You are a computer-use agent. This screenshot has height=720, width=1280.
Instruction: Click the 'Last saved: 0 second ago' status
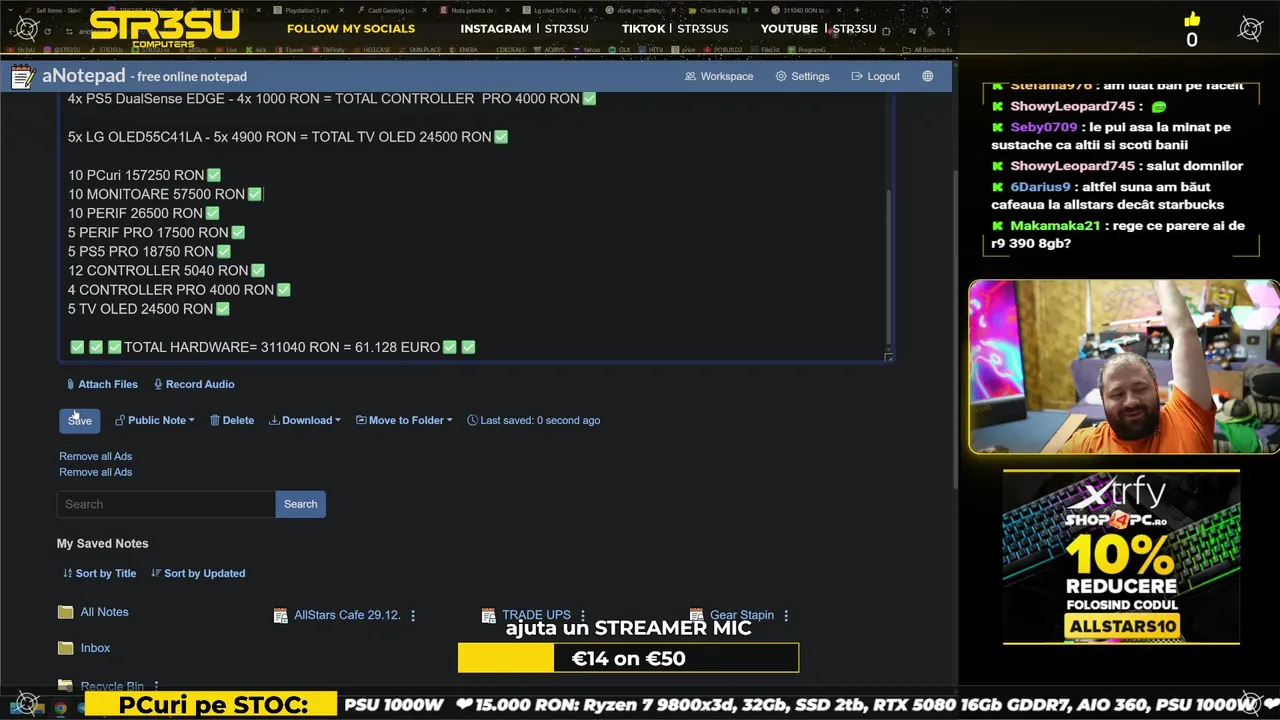(533, 420)
